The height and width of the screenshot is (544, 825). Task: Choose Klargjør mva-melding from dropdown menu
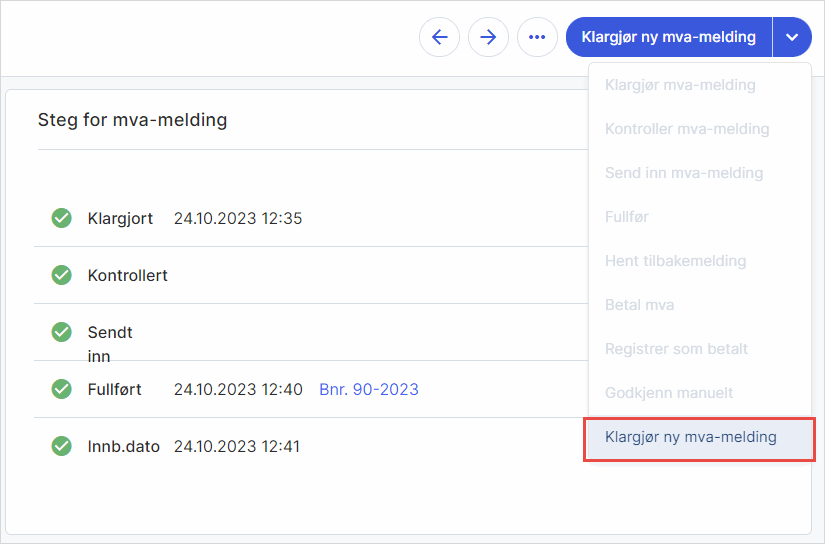[680, 85]
